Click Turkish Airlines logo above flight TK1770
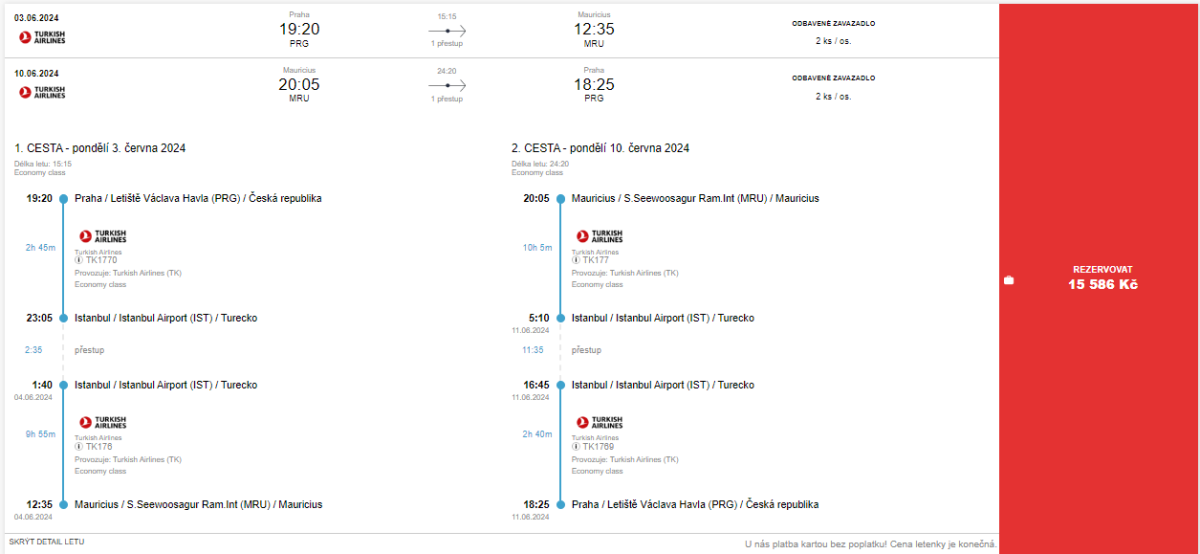1200x554 pixels. 102,236
